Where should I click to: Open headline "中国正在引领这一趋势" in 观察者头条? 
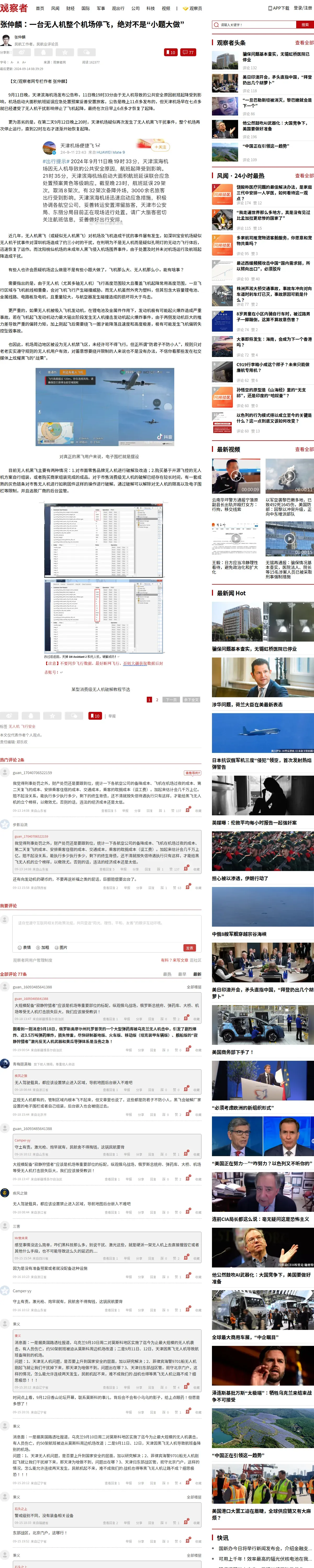tap(266, 147)
